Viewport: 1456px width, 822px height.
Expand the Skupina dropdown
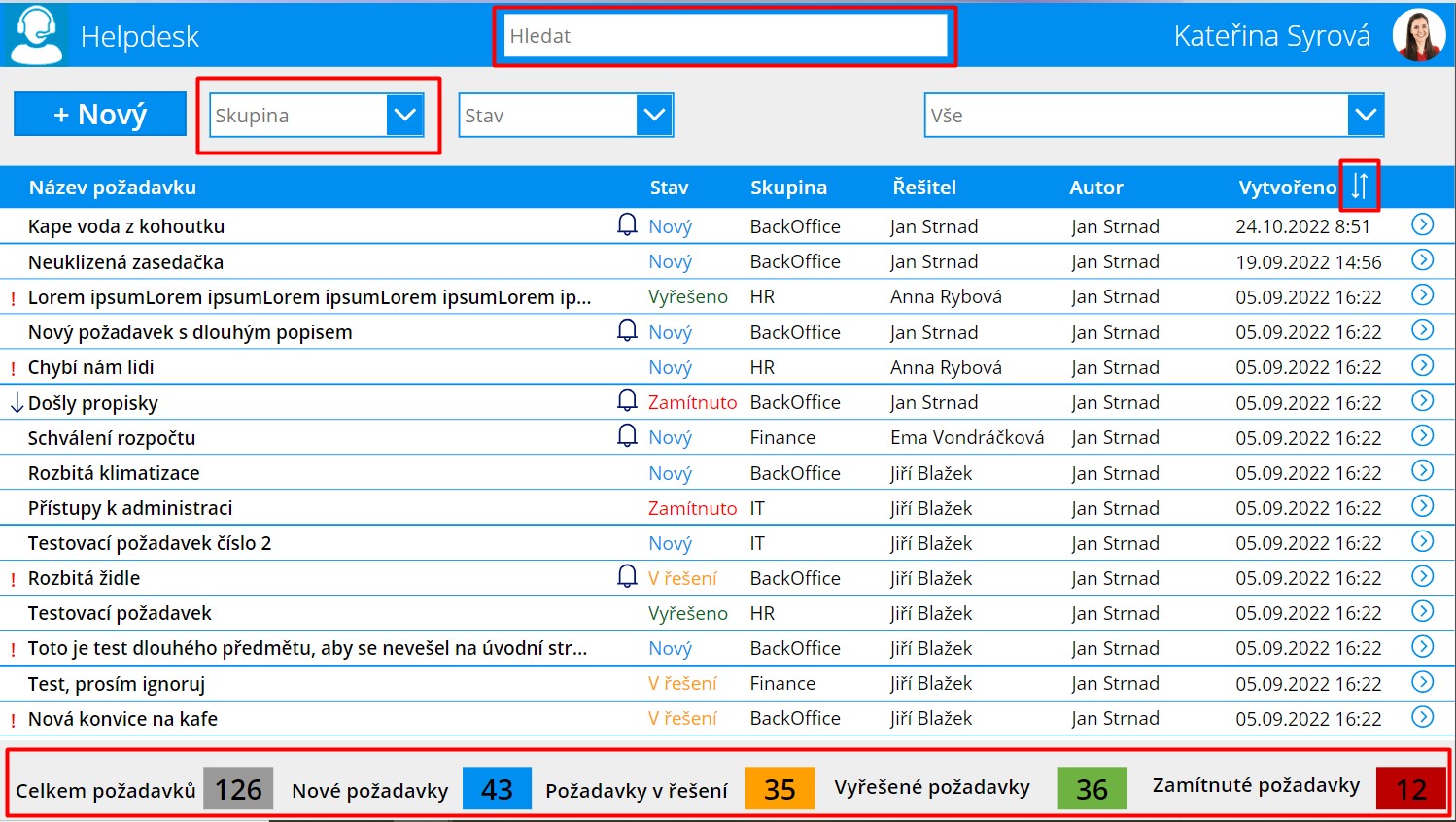coord(404,115)
